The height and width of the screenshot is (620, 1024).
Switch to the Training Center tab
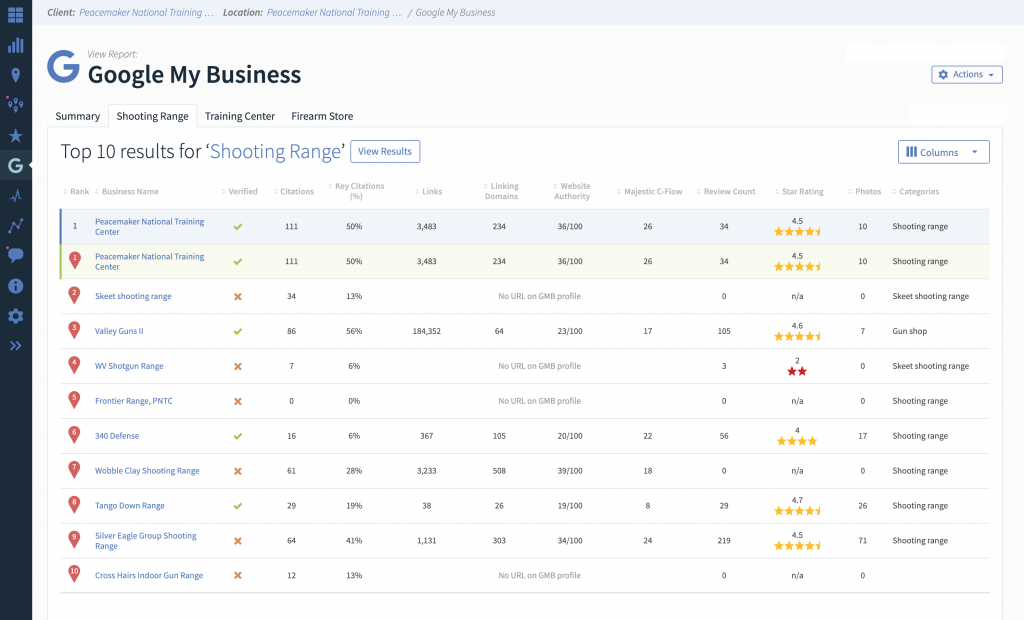[240, 116]
